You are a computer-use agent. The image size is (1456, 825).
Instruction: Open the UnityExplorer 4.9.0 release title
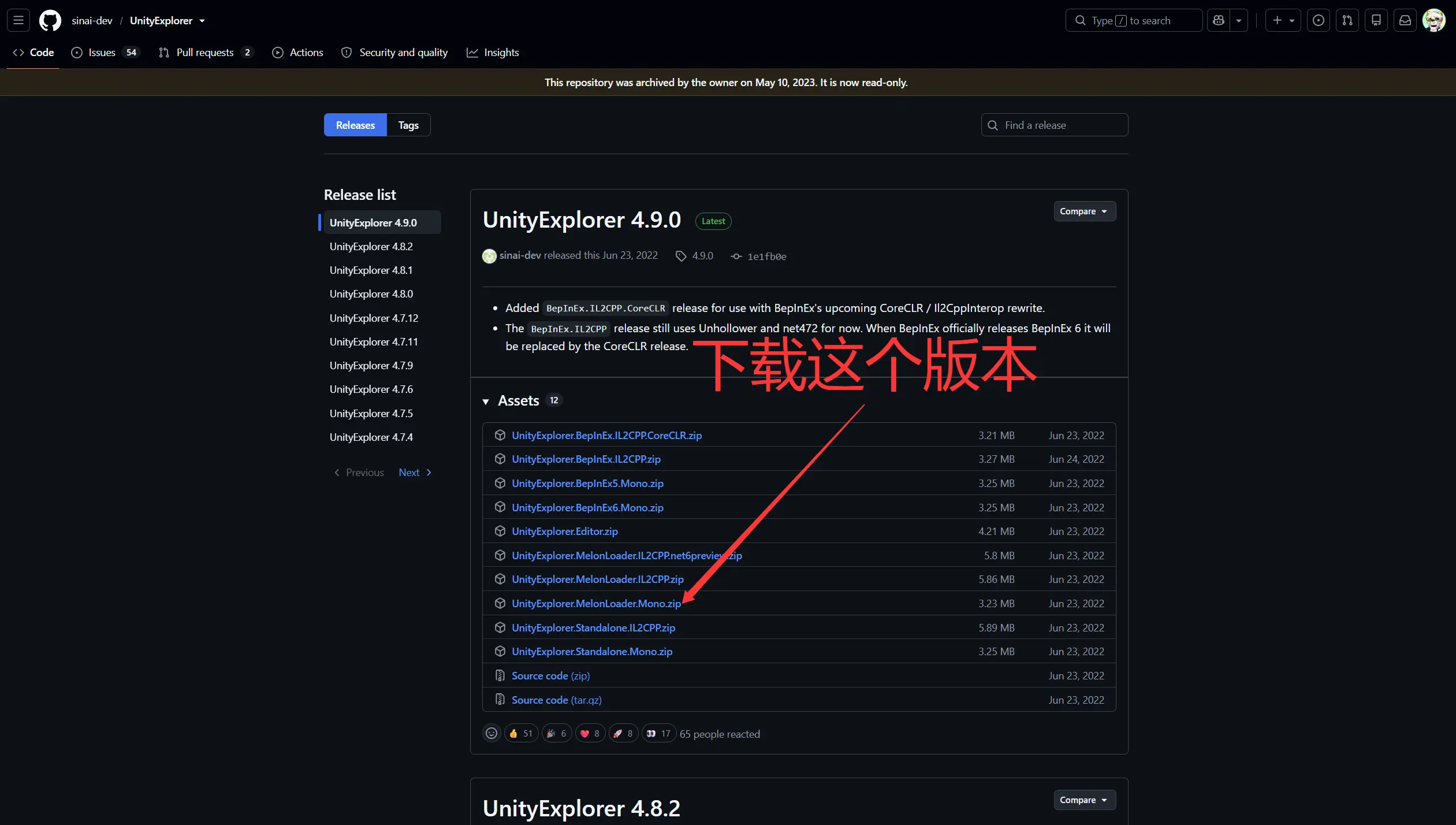tap(582, 220)
